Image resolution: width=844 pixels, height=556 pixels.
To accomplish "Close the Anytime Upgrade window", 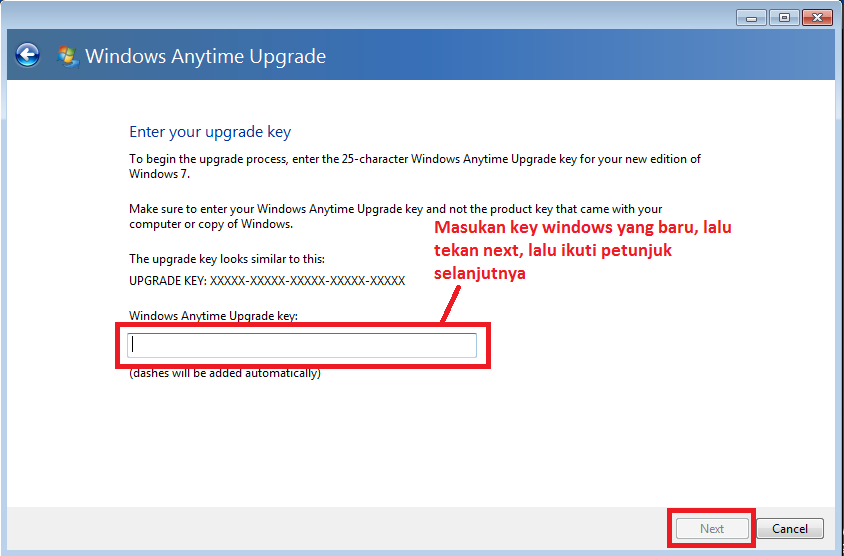I will 817,18.
